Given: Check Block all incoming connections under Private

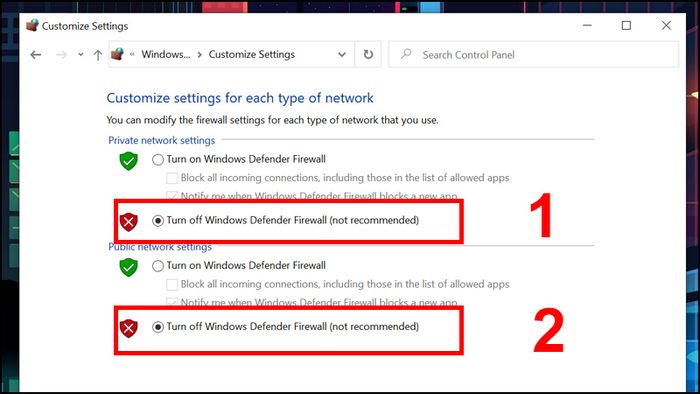Looking at the screenshot, I should click(x=172, y=178).
